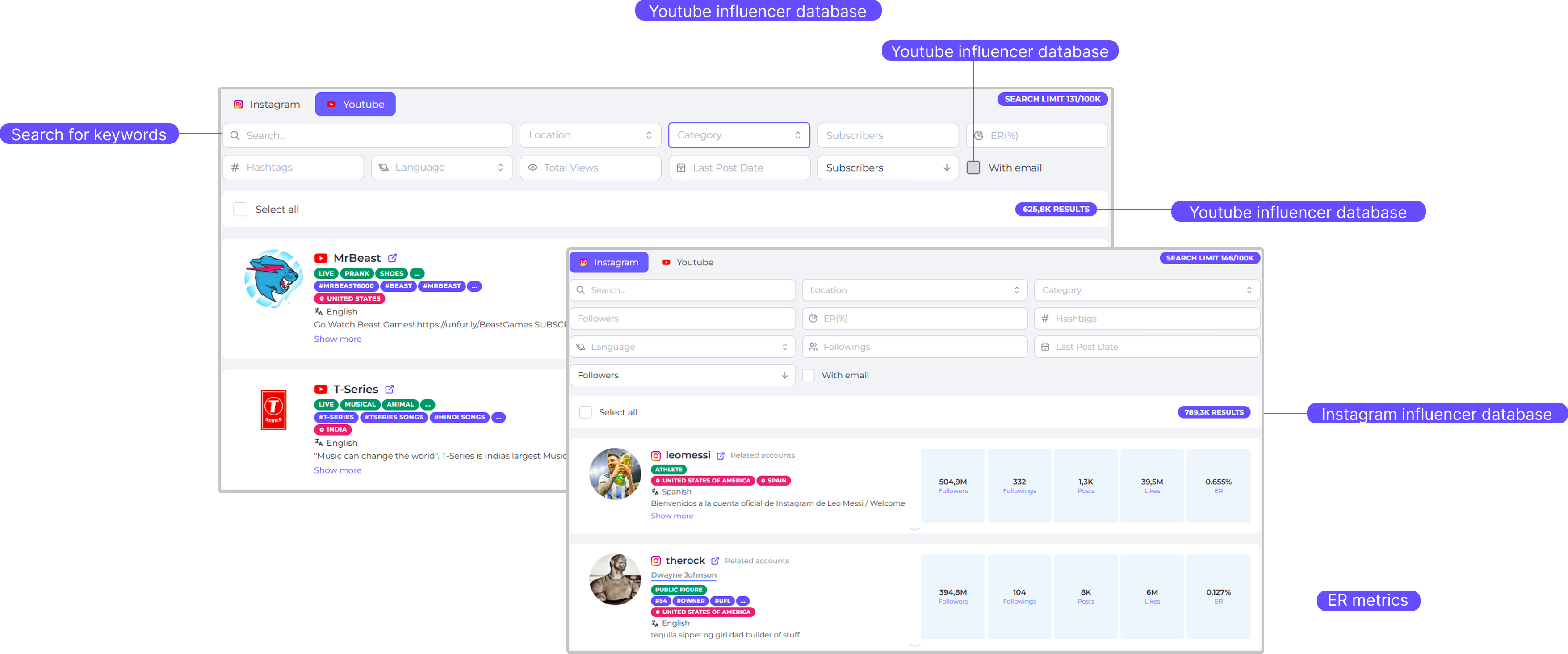Open the Instagram panel Language dropdown

click(x=682, y=347)
